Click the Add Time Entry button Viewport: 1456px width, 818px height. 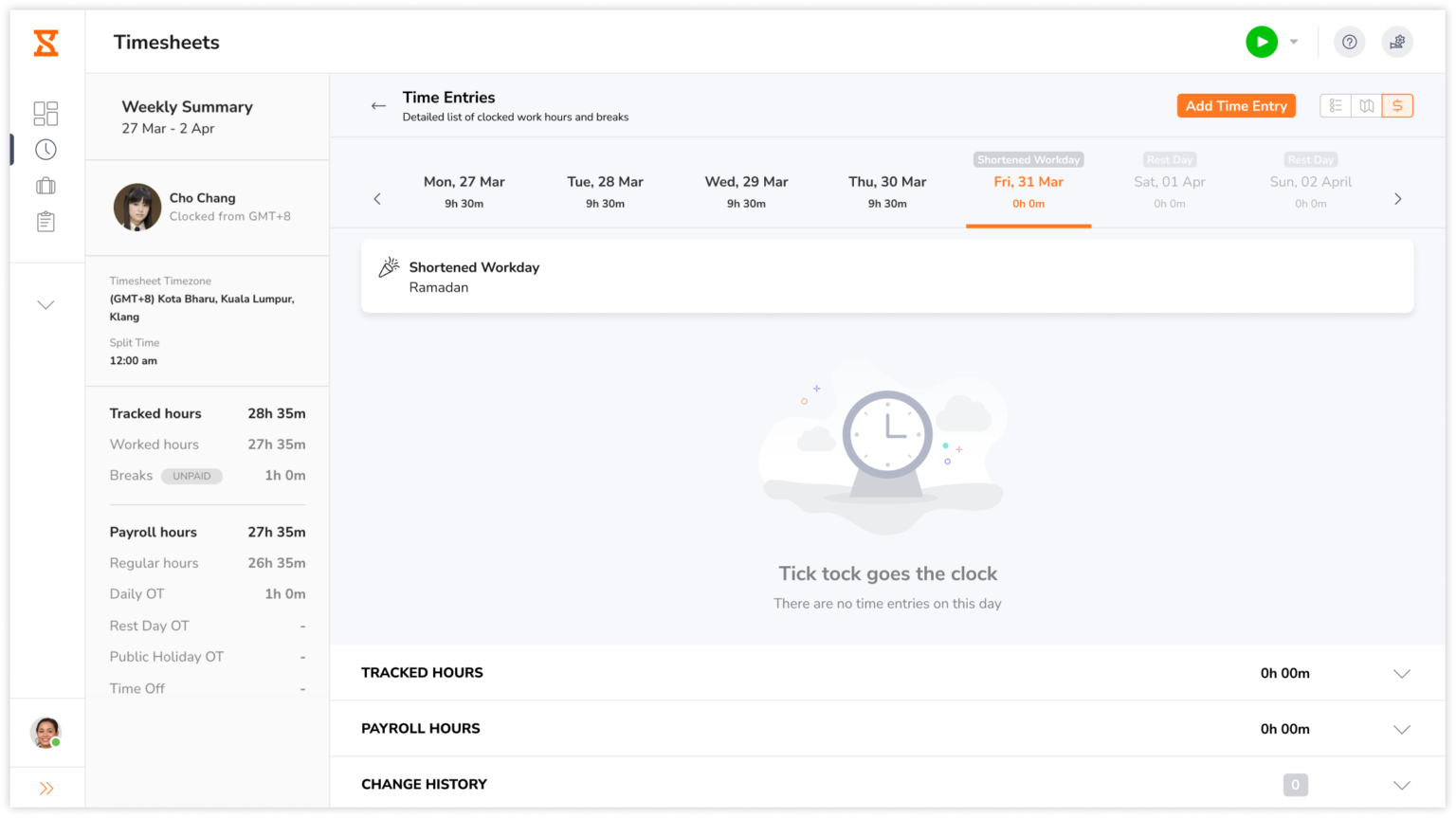1235,106
